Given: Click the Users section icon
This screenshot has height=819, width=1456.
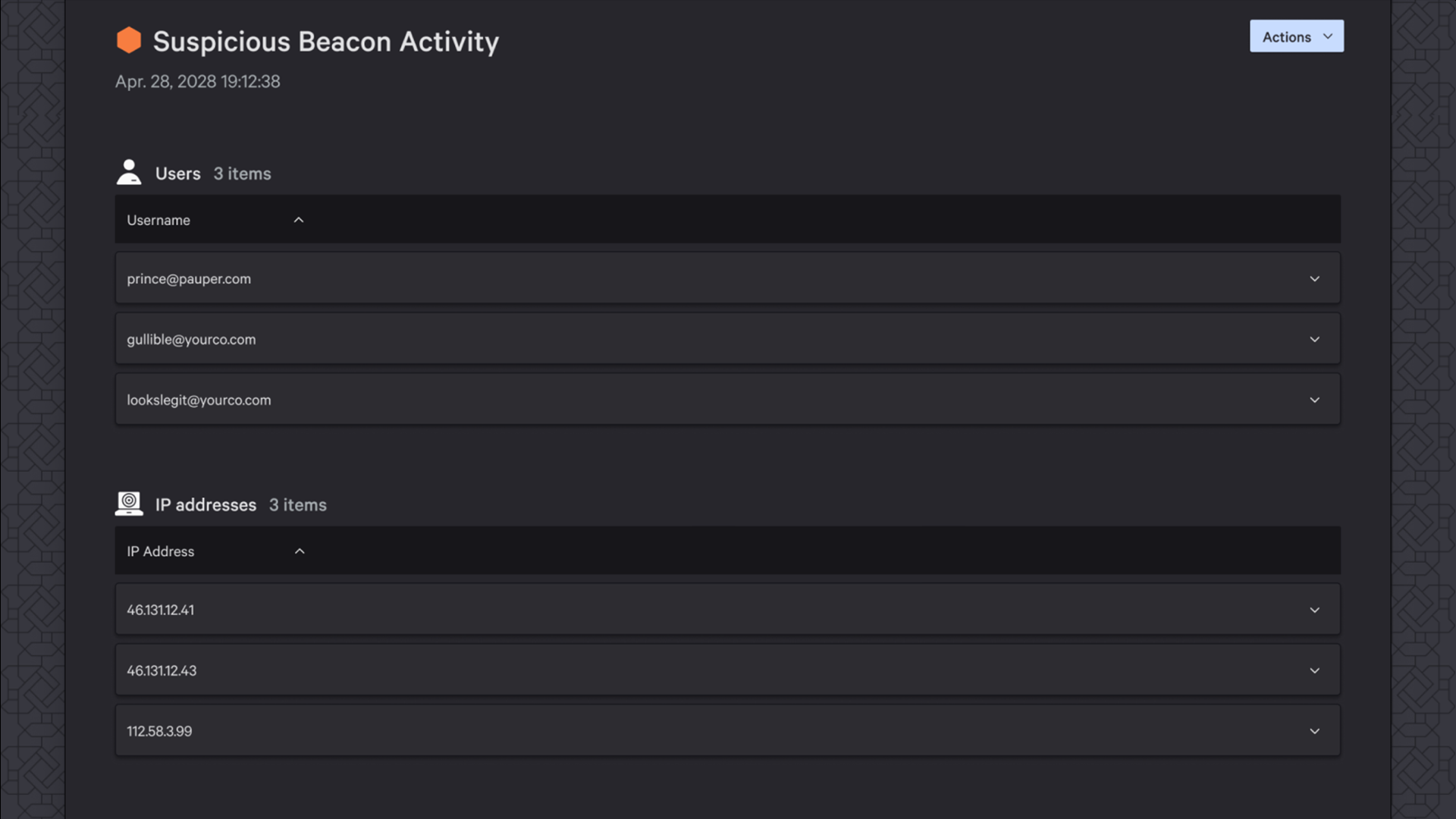Looking at the screenshot, I should pos(129,173).
